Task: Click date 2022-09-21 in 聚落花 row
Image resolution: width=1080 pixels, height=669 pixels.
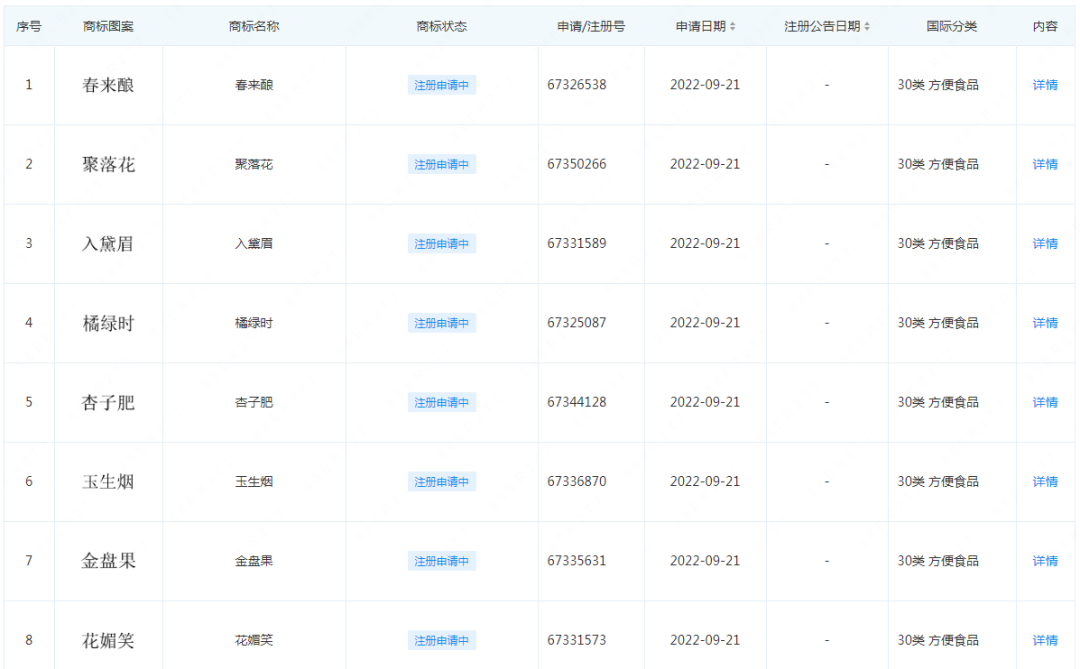Action: [705, 164]
